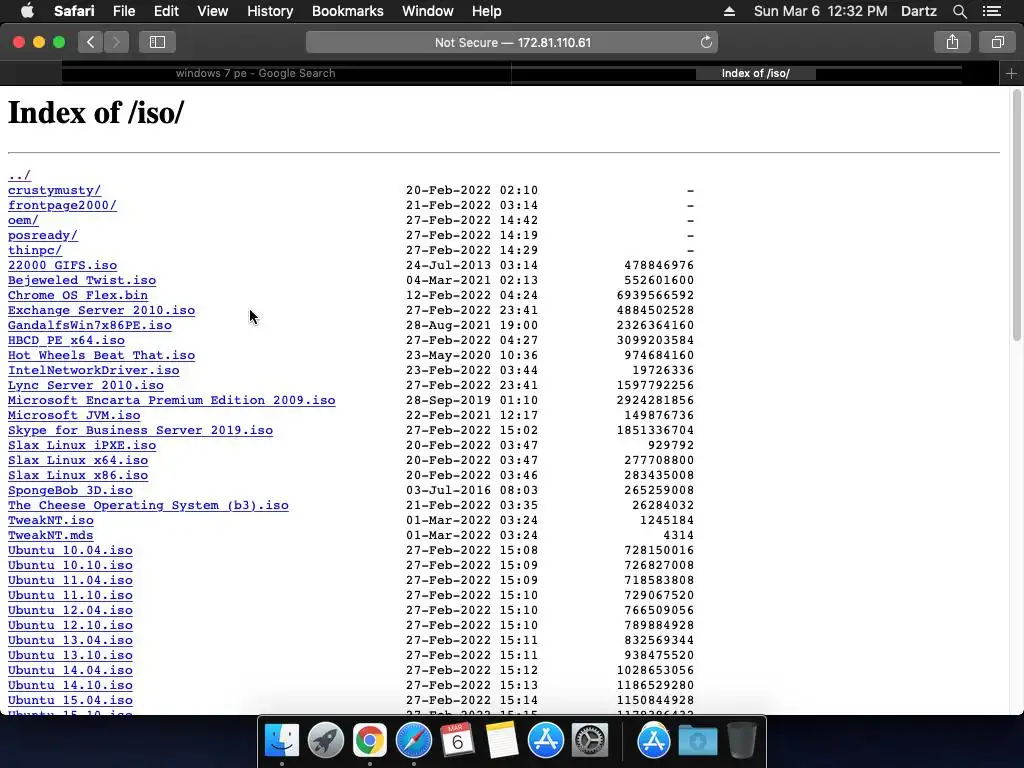Show tab overview in Safari toolbar
The image size is (1024, 768).
point(997,42)
